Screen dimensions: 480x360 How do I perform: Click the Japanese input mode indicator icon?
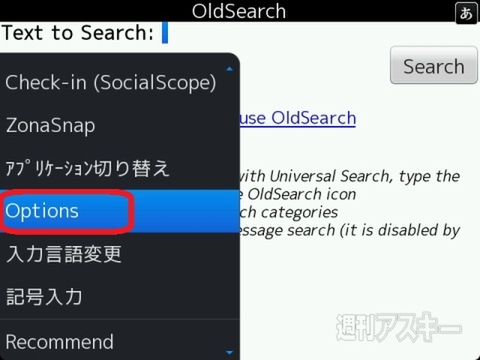click(x=466, y=13)
